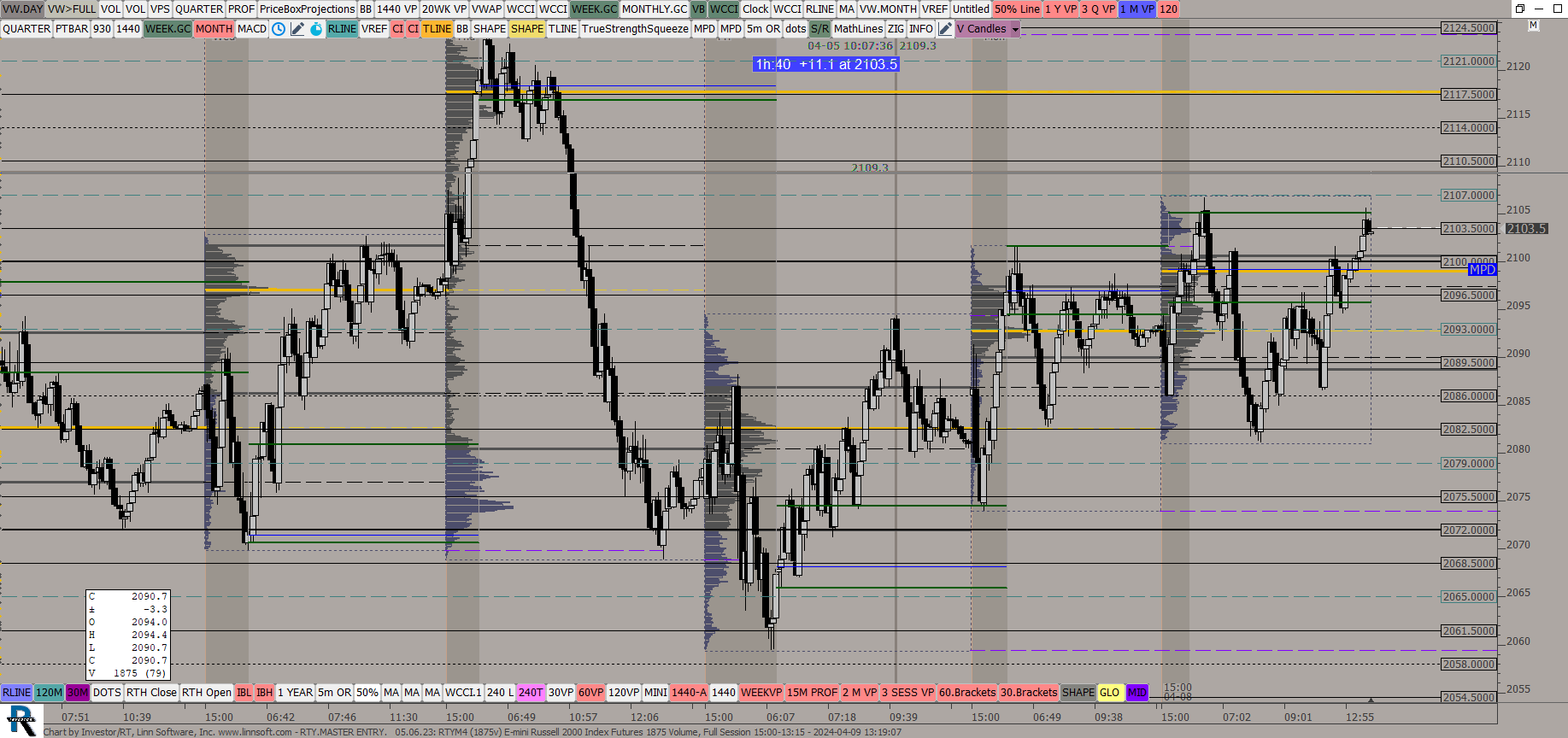Toggle the TrueStrengthSqueeze indicator

[x=635, y=29]
